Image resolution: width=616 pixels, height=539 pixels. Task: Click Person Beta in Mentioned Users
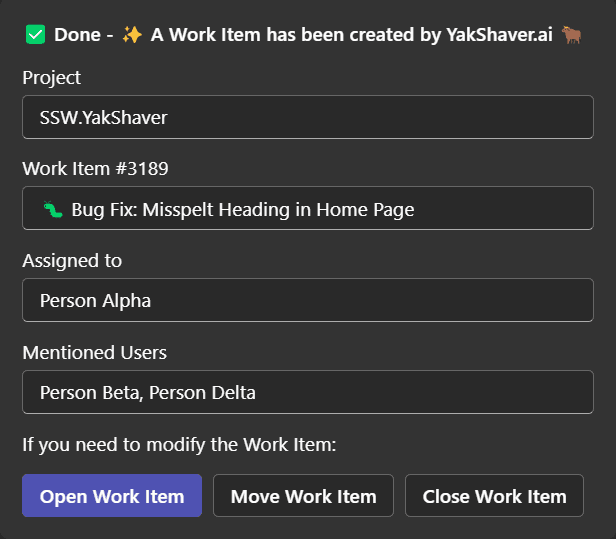pos(90,392)
